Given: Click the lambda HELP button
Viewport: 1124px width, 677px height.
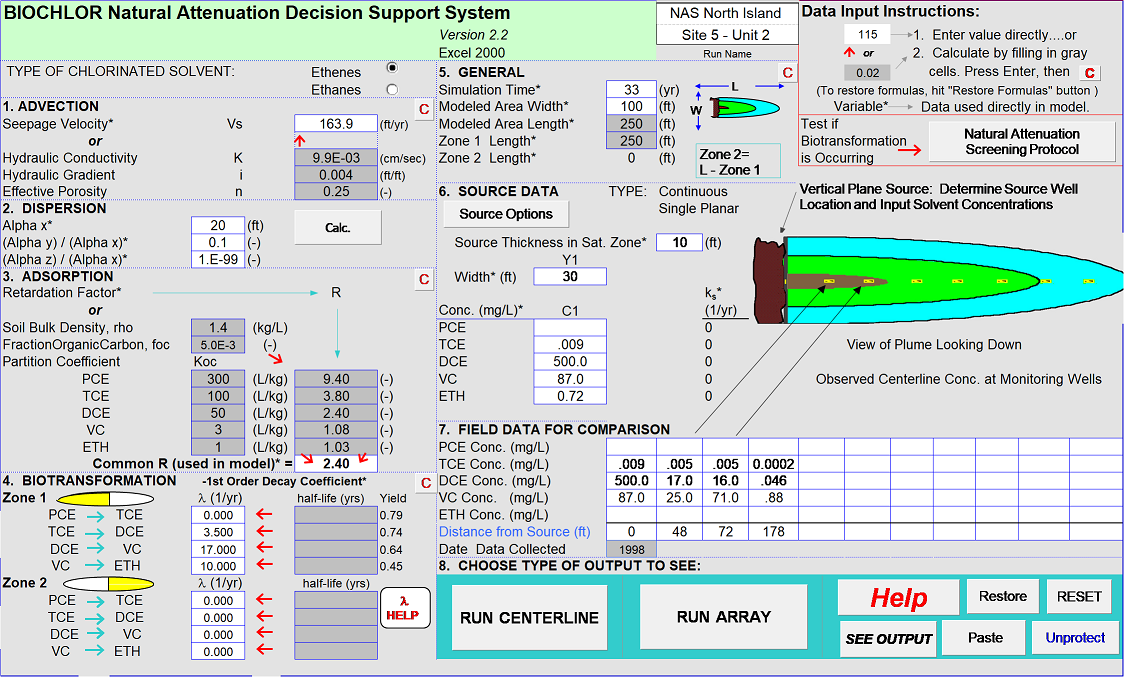Looking at the screenshot, I should tap(404, 608).
